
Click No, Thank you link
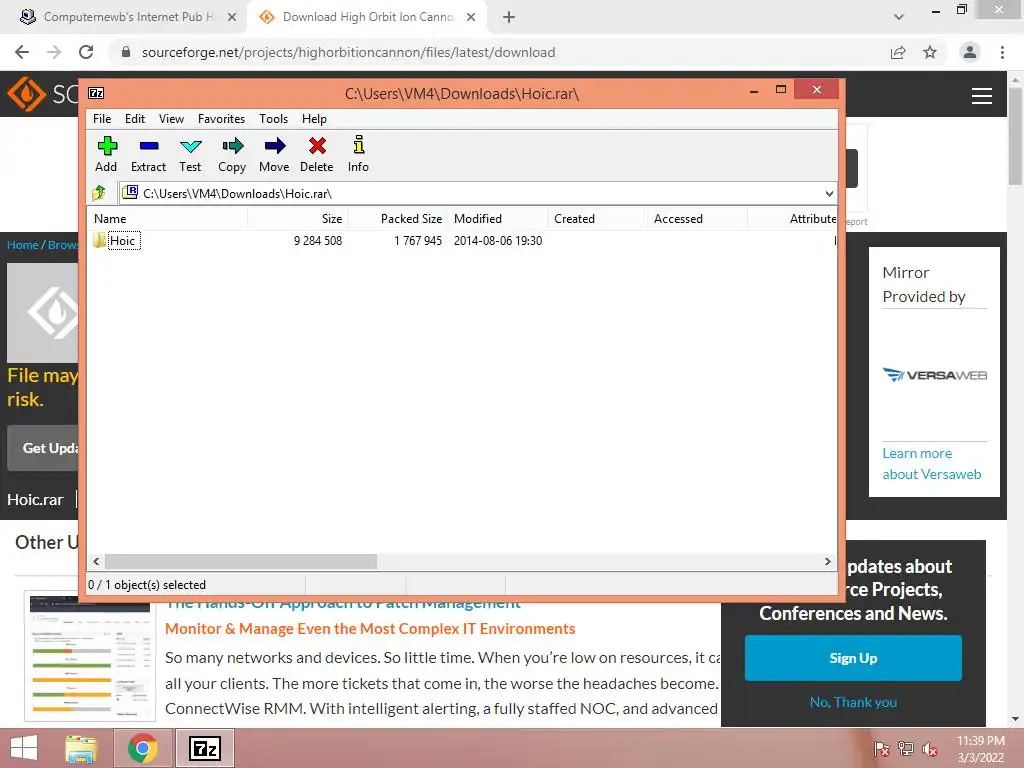853,702
